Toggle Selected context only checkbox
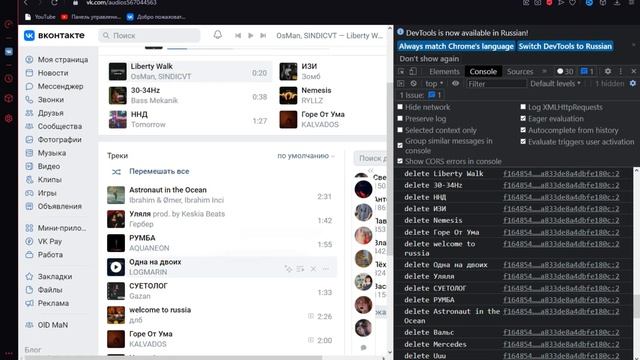Image resolution: width=640 pixels, height=360 pixels. point(400,130)
